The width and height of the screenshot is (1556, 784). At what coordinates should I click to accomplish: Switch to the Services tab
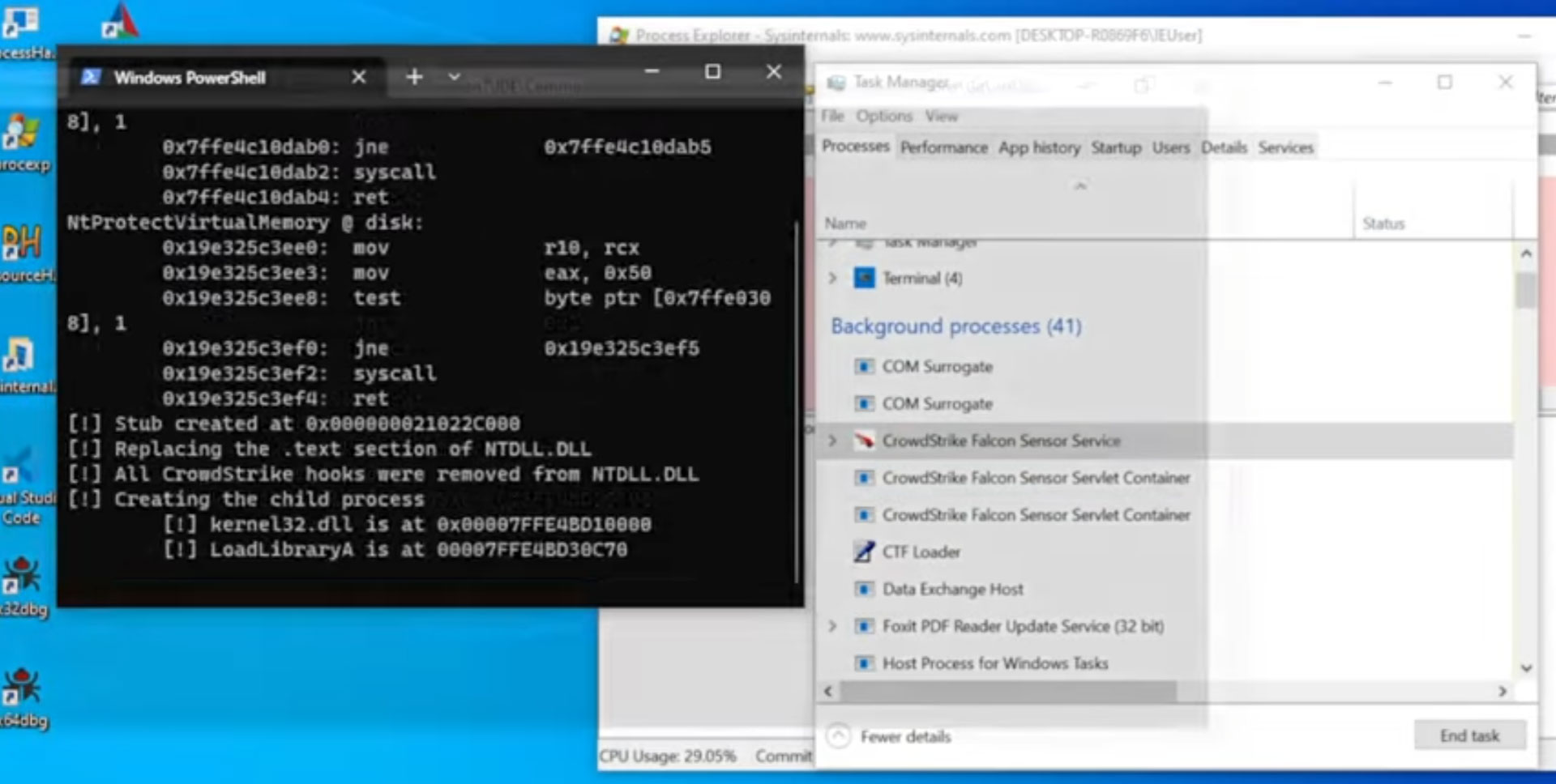[1285, 147]
